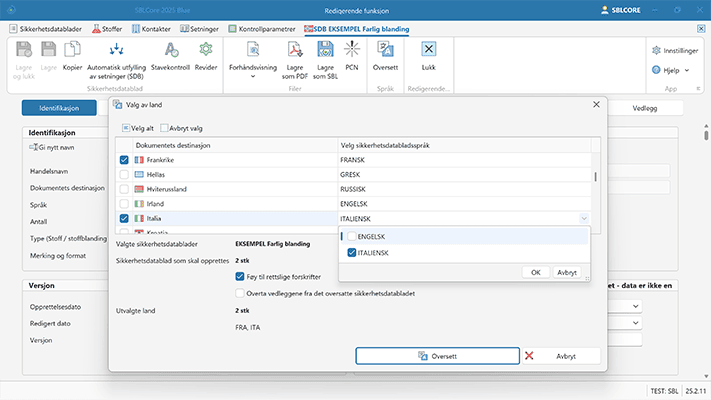Toggle Overta vedleggene checkbox
Viewport: 711px width, 400px height.
[x=240, y=293]
